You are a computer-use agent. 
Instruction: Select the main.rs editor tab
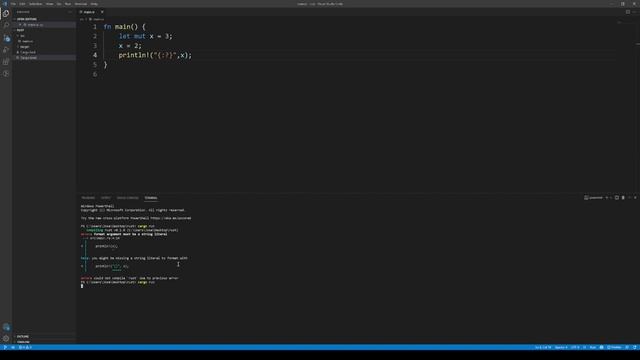[x=89, y=12]
